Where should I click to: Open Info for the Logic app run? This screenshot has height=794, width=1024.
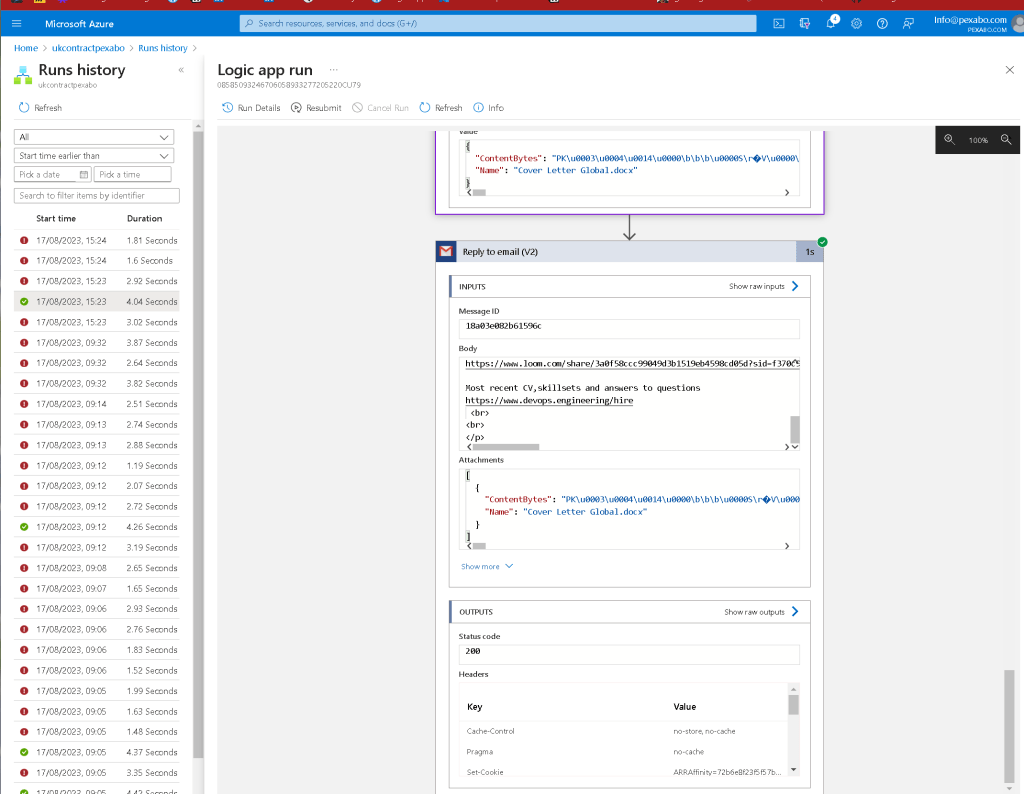click(x=488, y=108)
